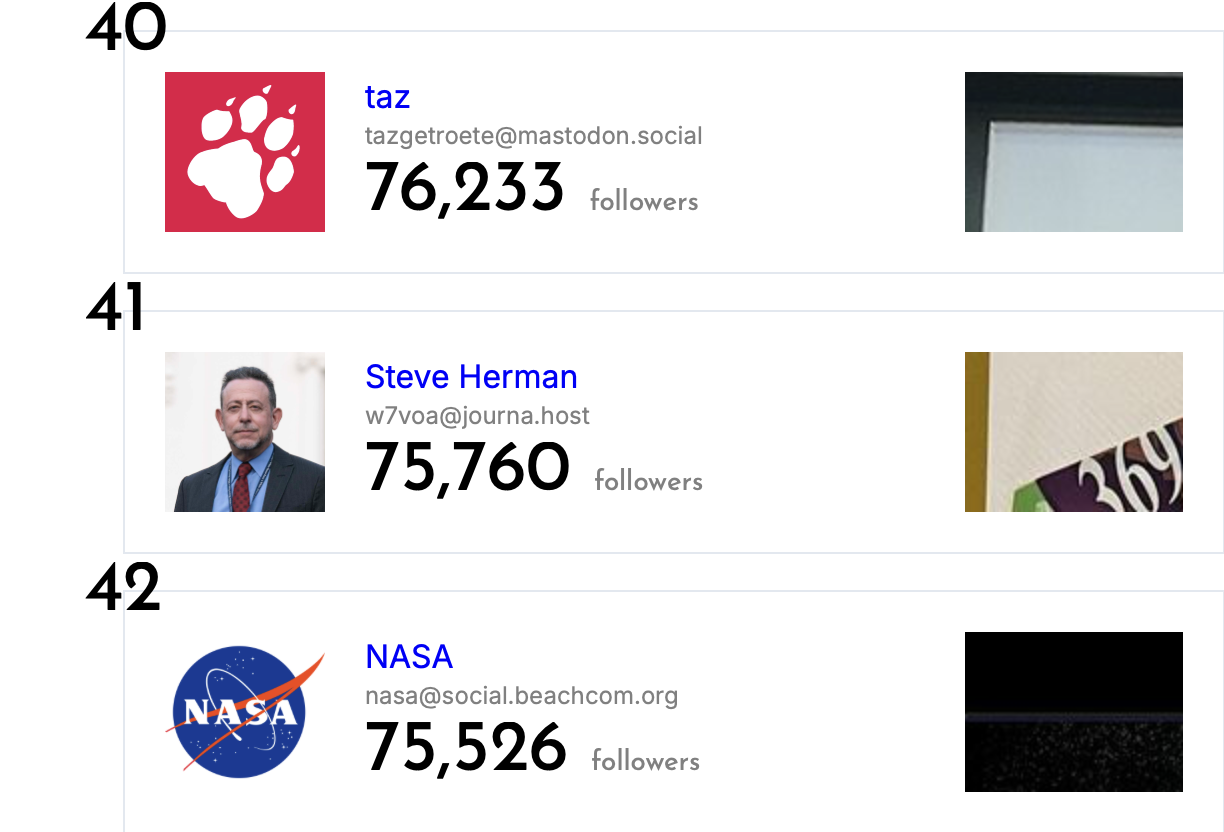Click the rank number 42
This screenshot has width=1224, height=832.
[x=123, y=590]
